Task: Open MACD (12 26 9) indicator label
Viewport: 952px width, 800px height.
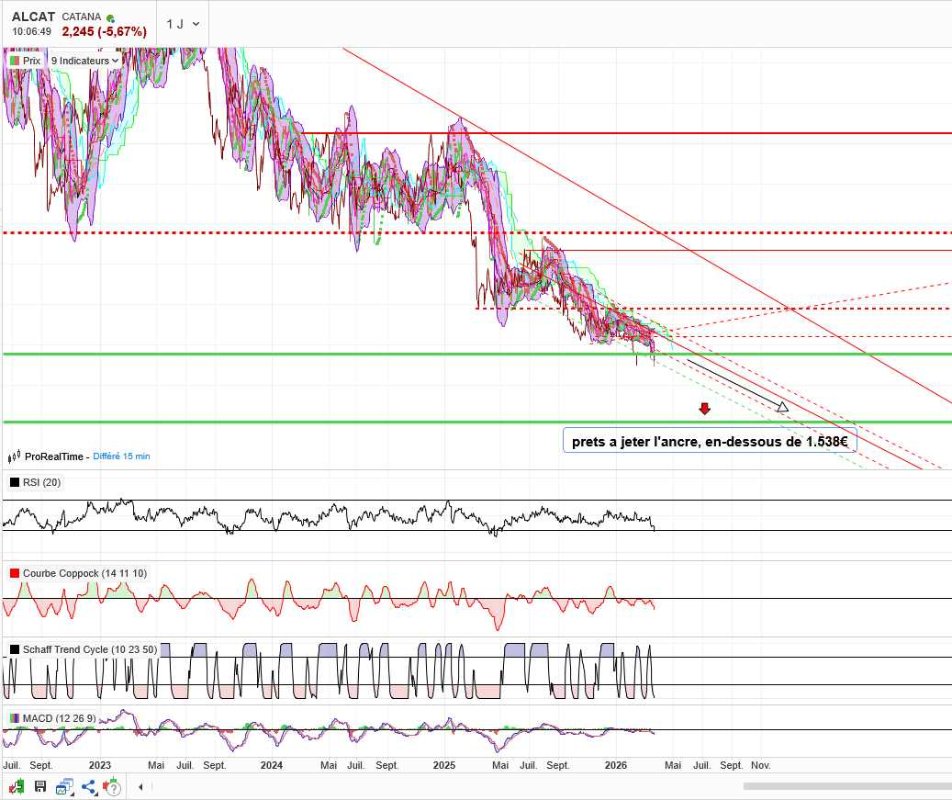Action: point(59,719)
